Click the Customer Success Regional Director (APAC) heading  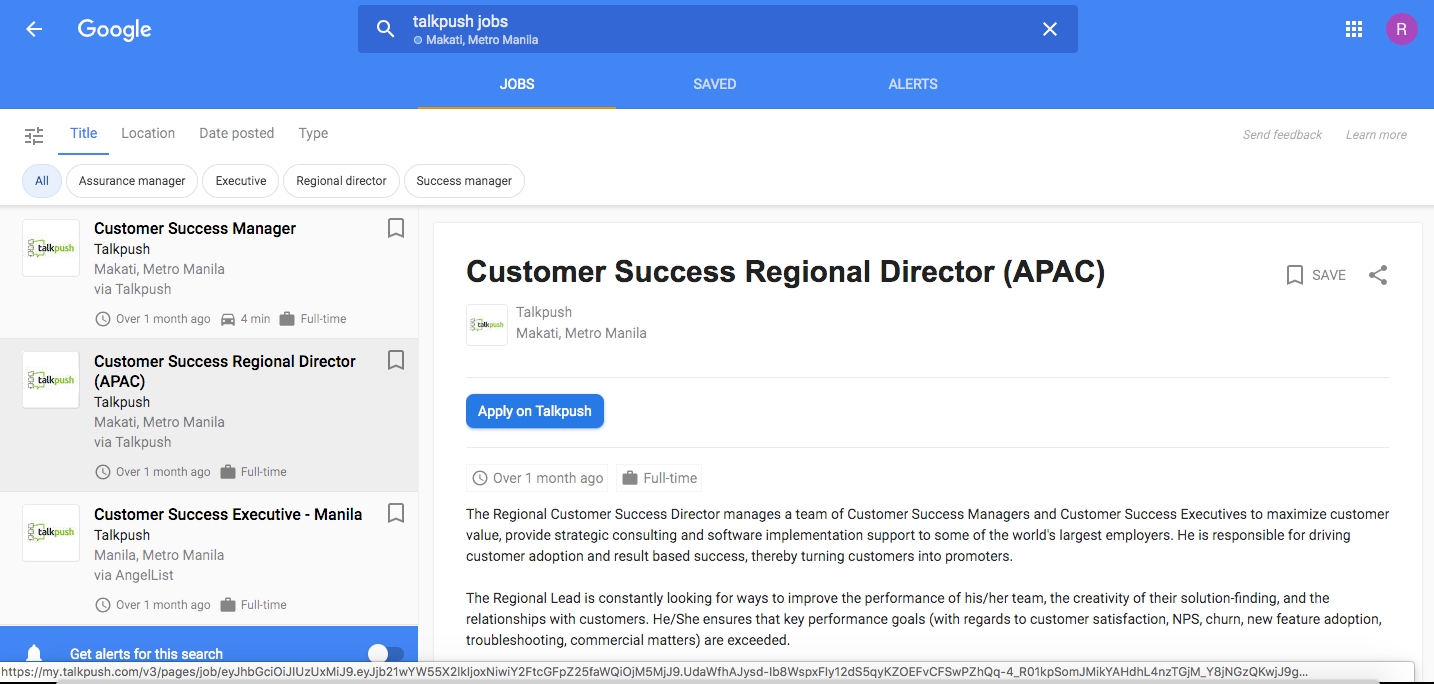[786, 272]
